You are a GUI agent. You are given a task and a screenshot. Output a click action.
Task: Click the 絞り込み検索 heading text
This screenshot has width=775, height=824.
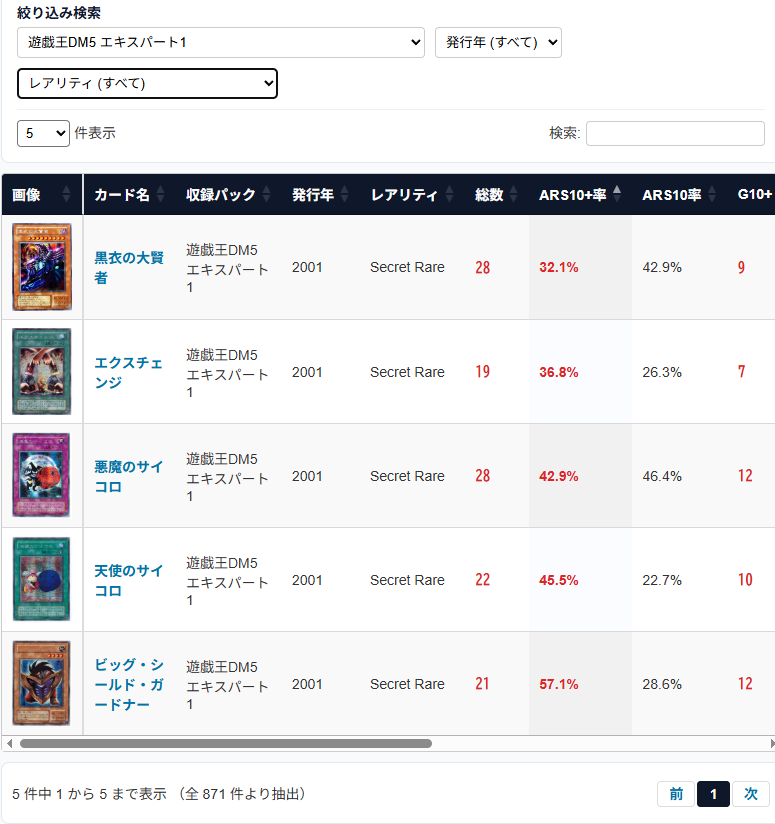click(x=58, y=13)
